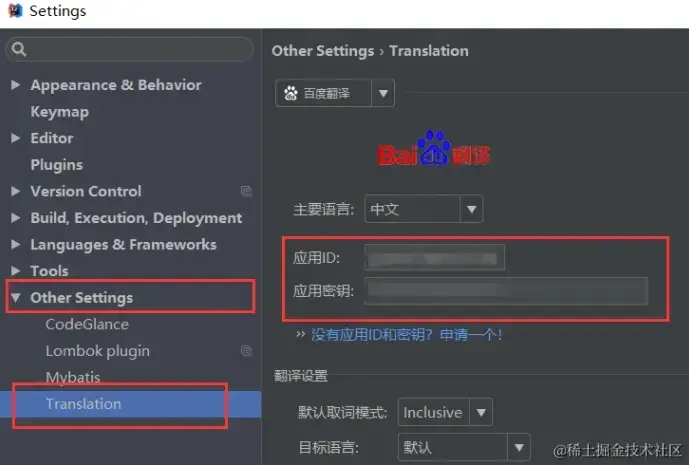Image resolution: width=689 pixels, height=465 pixels.
Task: Click the Baidu paw icon in engine selector
Action: click(290, 93)
